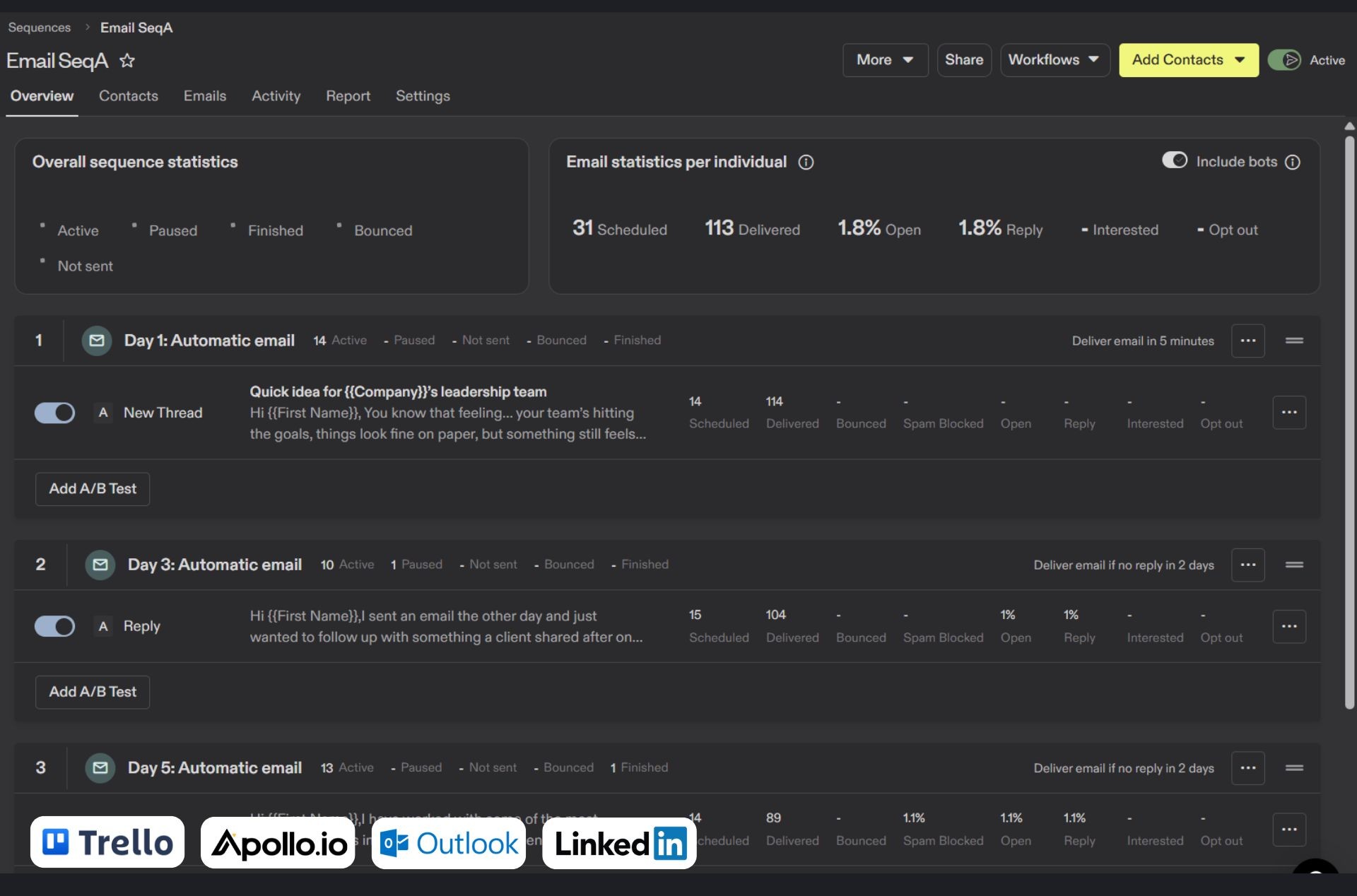This screenshot has width=1357, height=896.
Task: Disable the New Thread email variant toggle
Action: tap(55, 413)
